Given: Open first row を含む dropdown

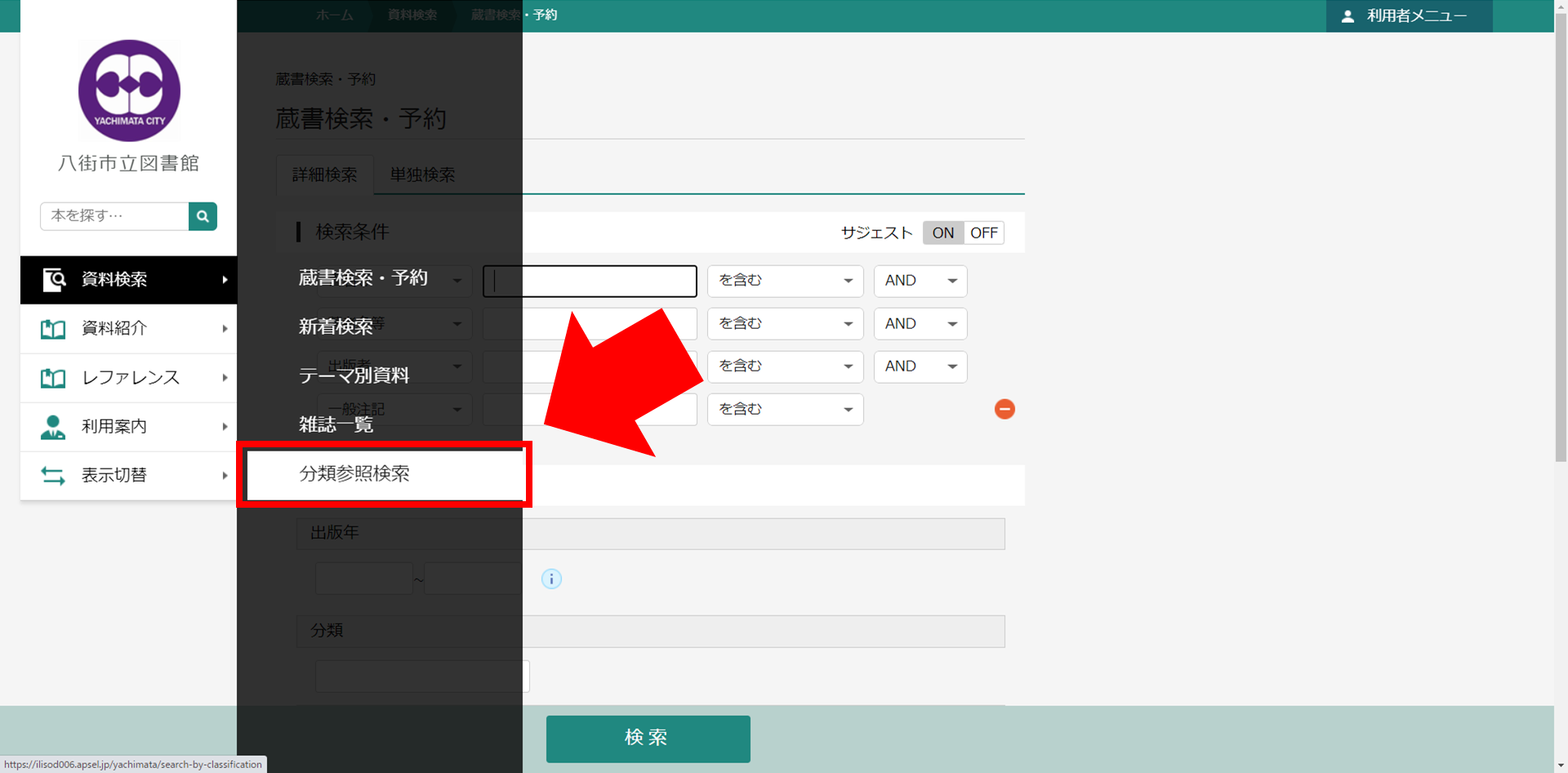Looking at the screenshot, I should click(x=785, y=281).
